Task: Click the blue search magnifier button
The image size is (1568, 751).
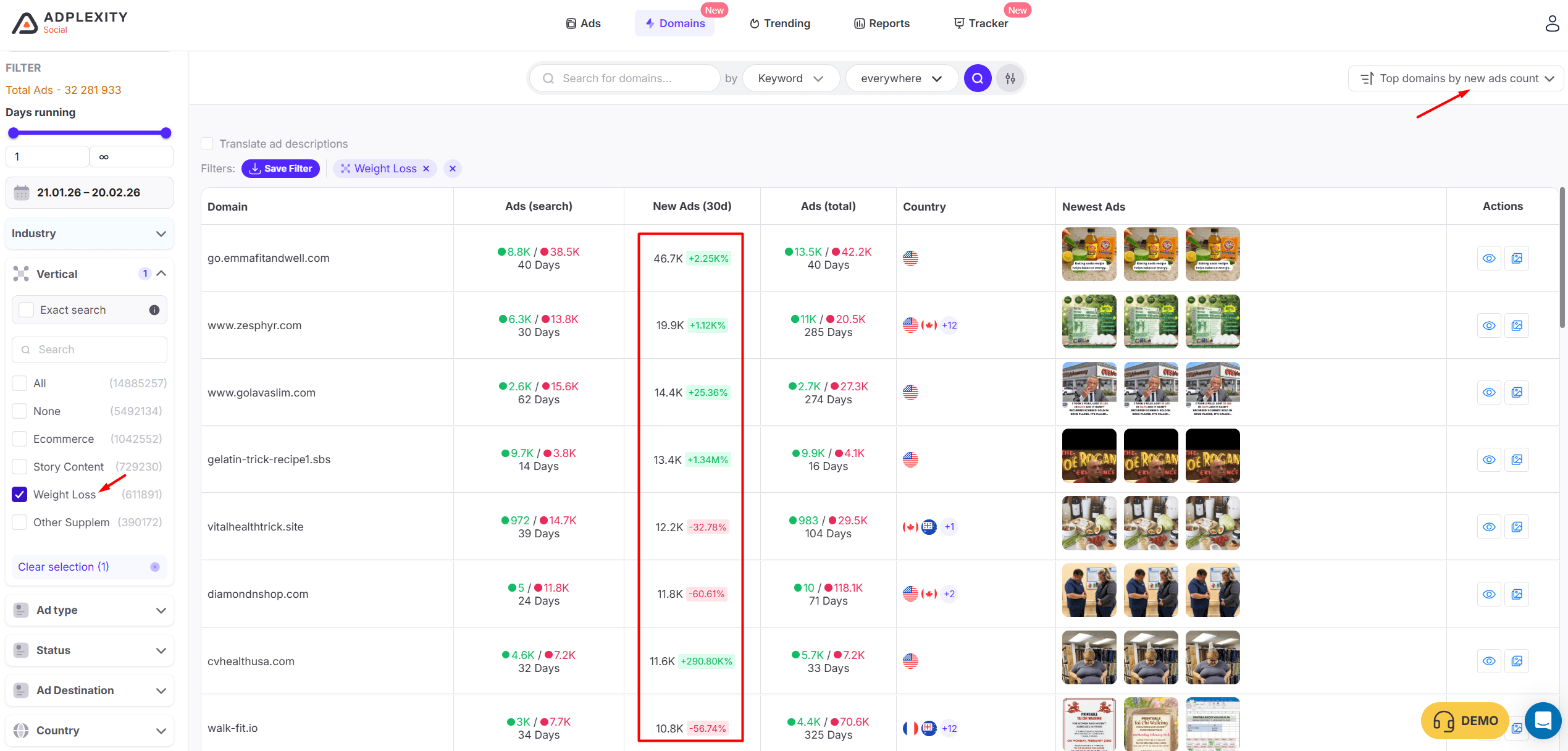Action: pos(978,78)
